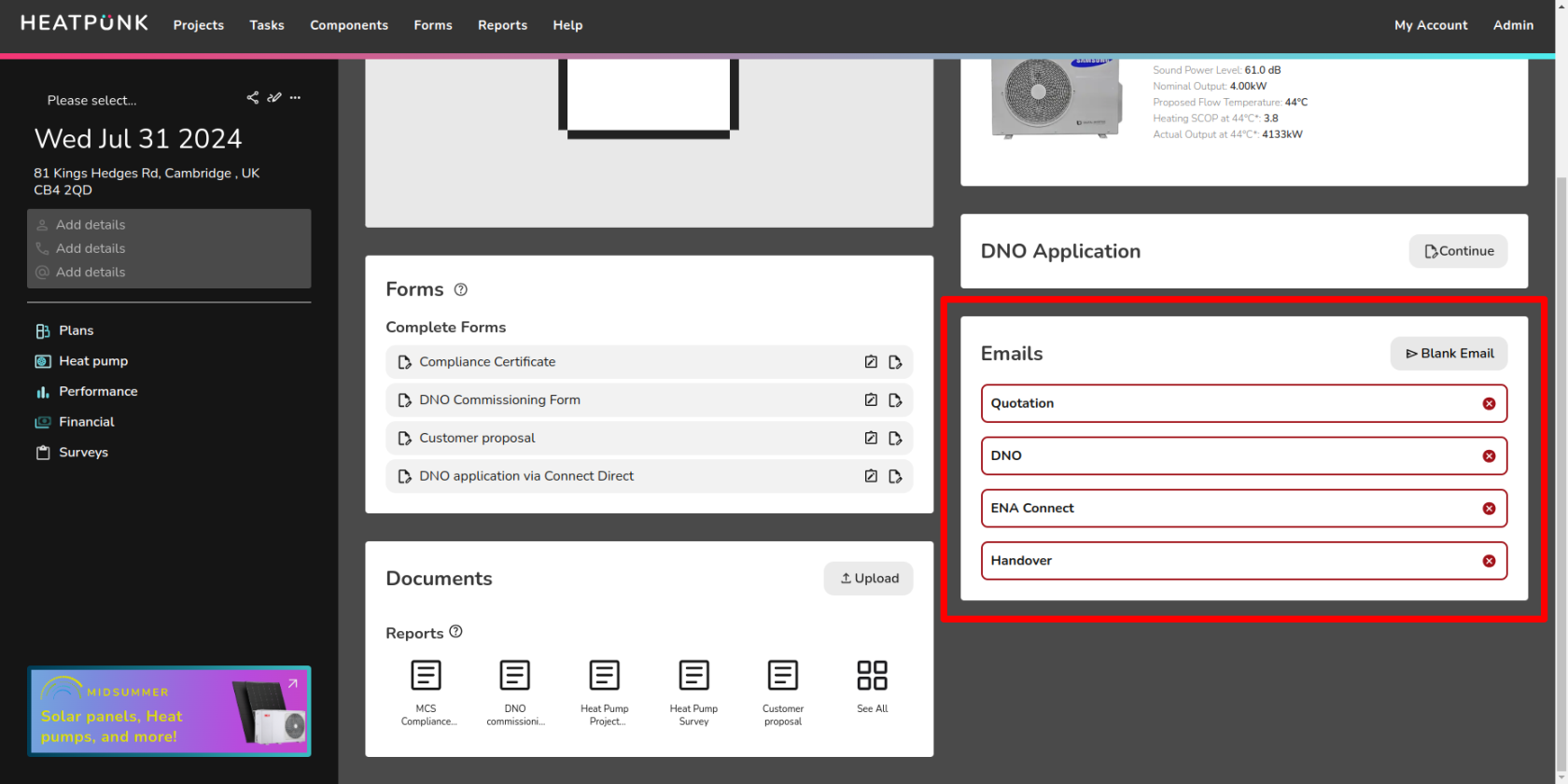Open the Handover email template
Screen dimensions: 1568x784
tap(1244, 561)
